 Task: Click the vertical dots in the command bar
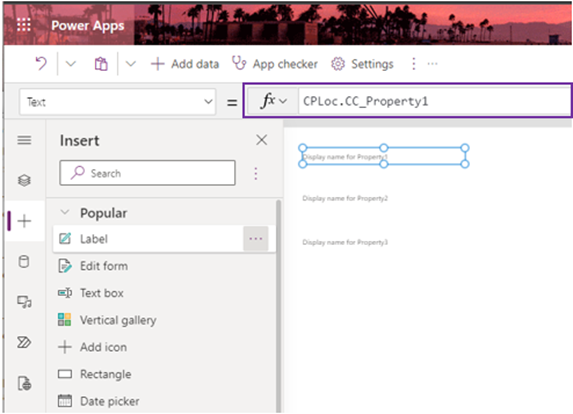414,64
